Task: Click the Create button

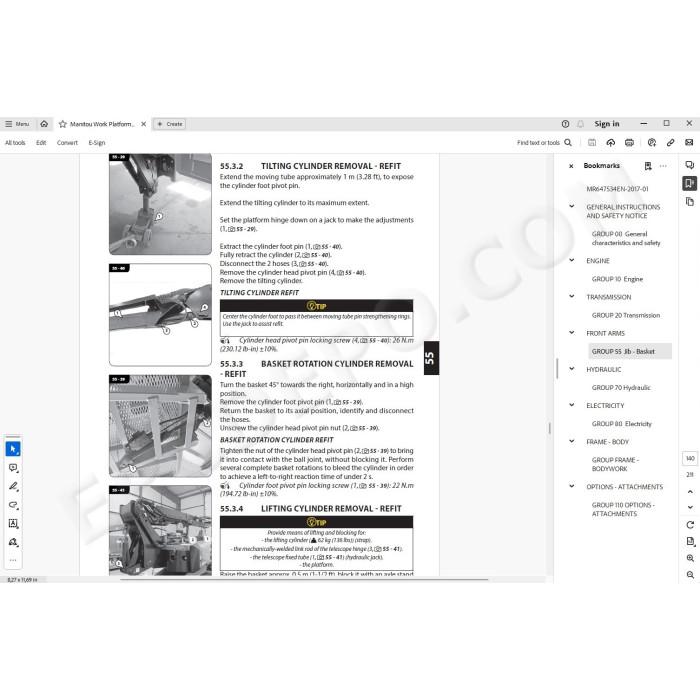Action: pyautogui.click(x=170, y=124)
